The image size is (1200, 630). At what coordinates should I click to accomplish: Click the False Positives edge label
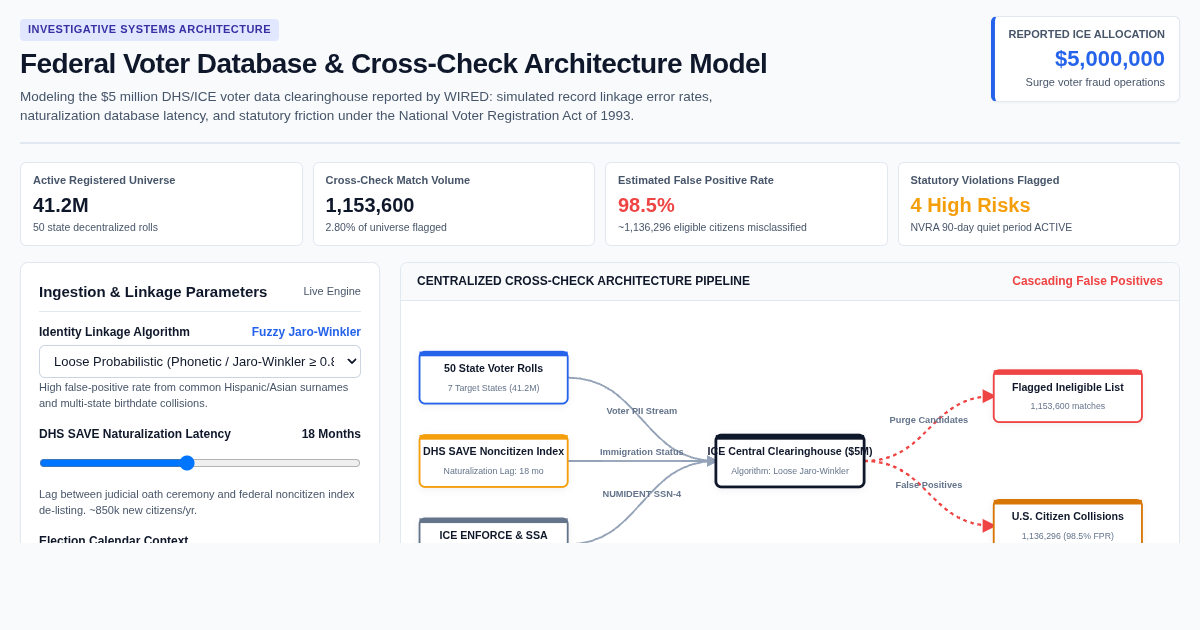[x=929, y=485]
